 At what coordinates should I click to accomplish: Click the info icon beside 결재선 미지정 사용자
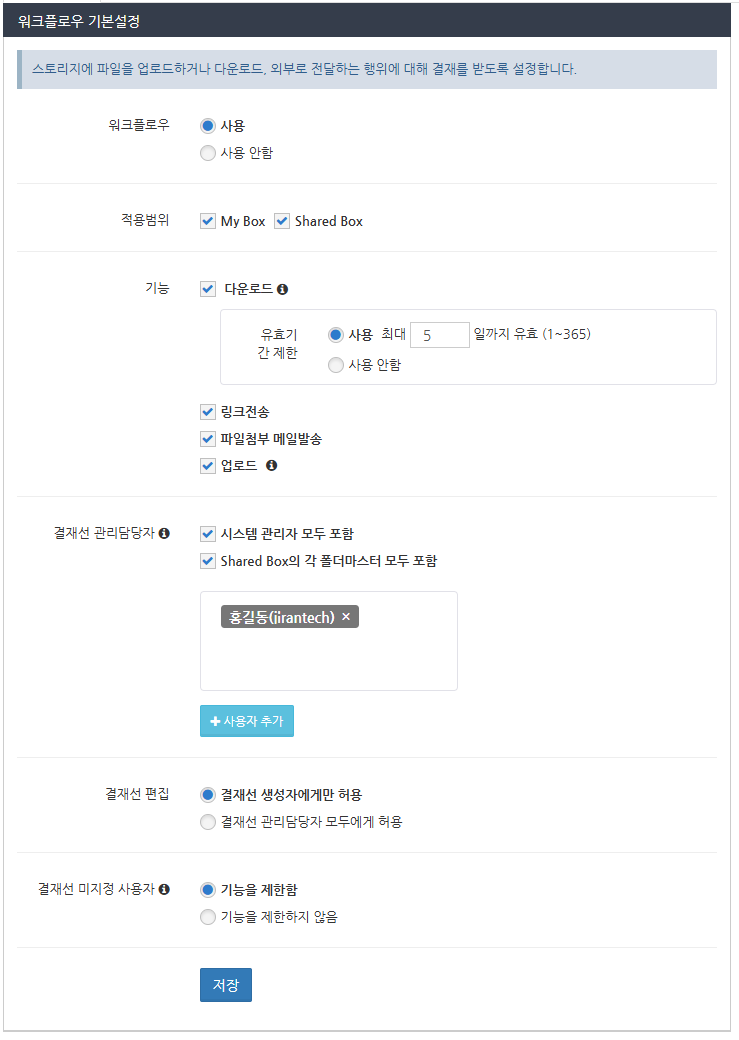point(164,889)
